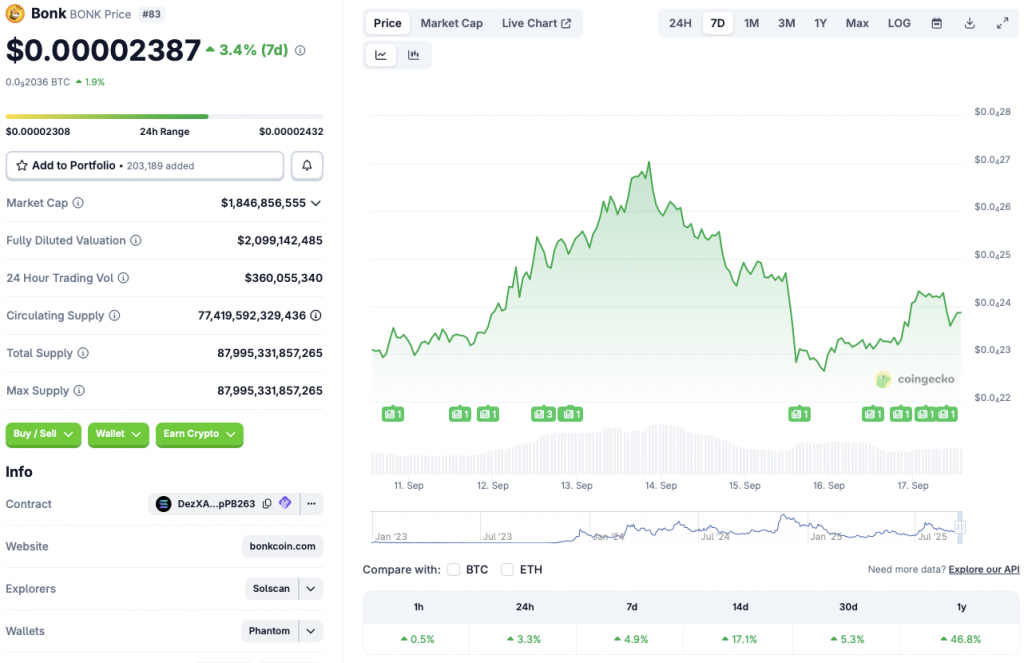Image resolution: width=1024 pixels, height=663 pixels.
Task: Click the Bonk coin logo icon
Action: pyautogui.click(x=15, y=13)
